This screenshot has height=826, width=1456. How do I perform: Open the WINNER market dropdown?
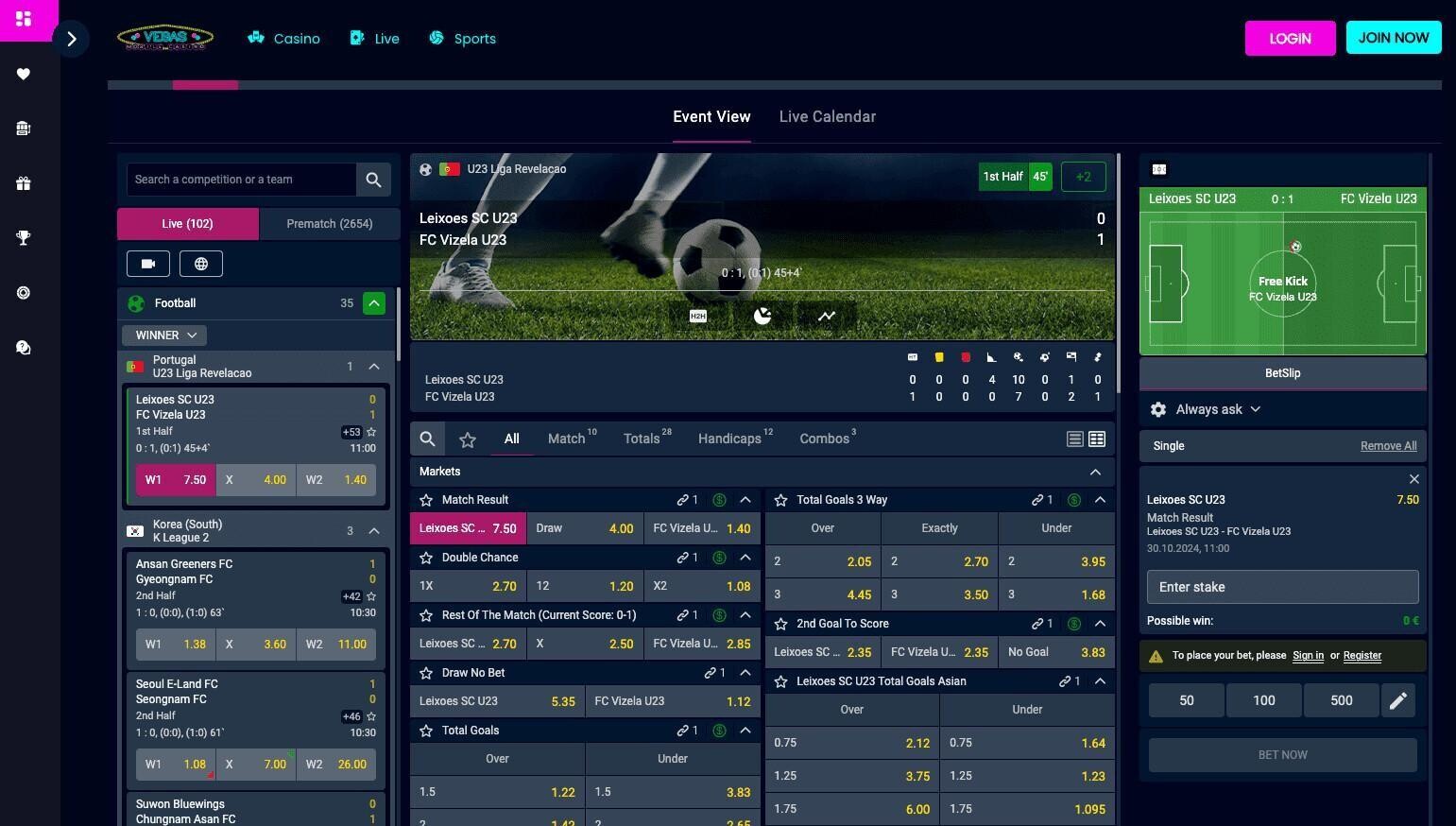165,336
